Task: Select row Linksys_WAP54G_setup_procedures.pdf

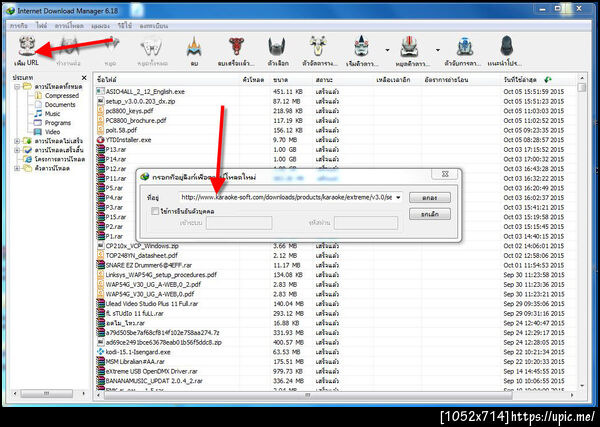Action: pos(335,275)
